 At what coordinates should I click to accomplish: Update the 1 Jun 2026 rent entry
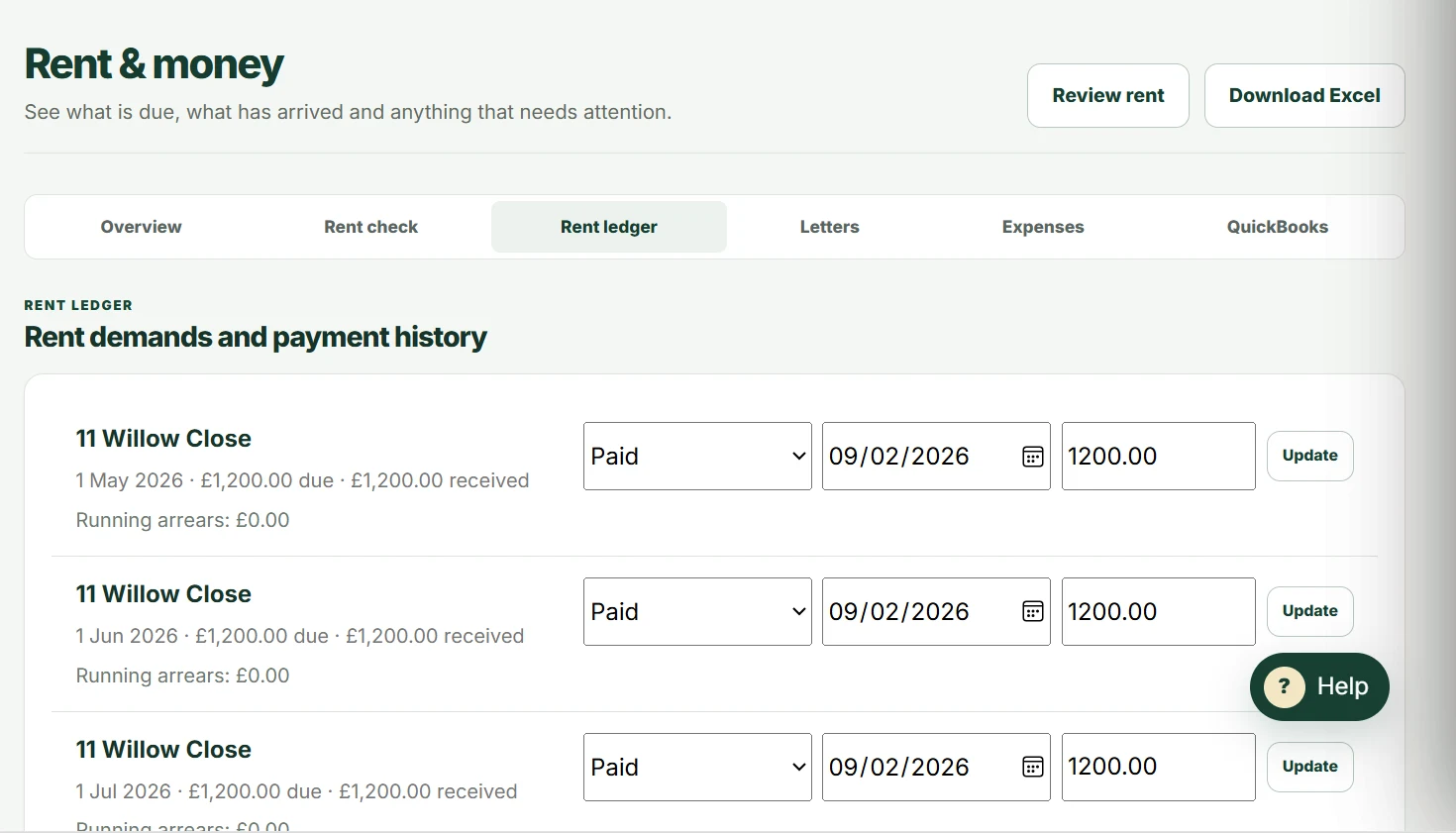point(1310,611)
